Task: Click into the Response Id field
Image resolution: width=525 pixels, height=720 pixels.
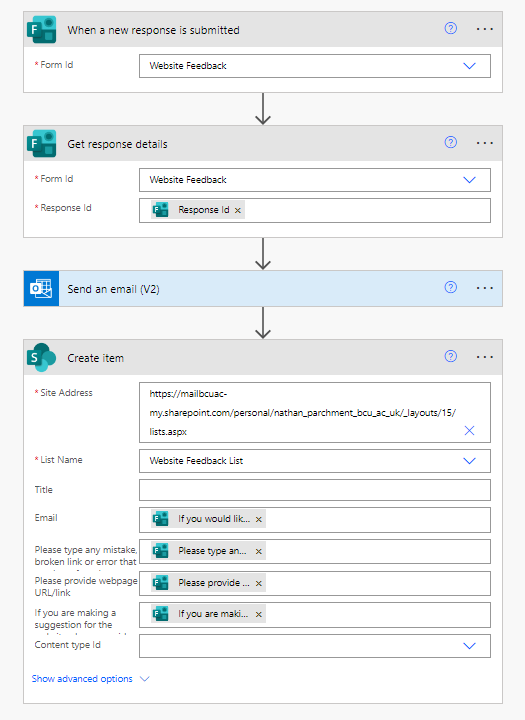Action: pyautogui.click(x=315, y=210)
